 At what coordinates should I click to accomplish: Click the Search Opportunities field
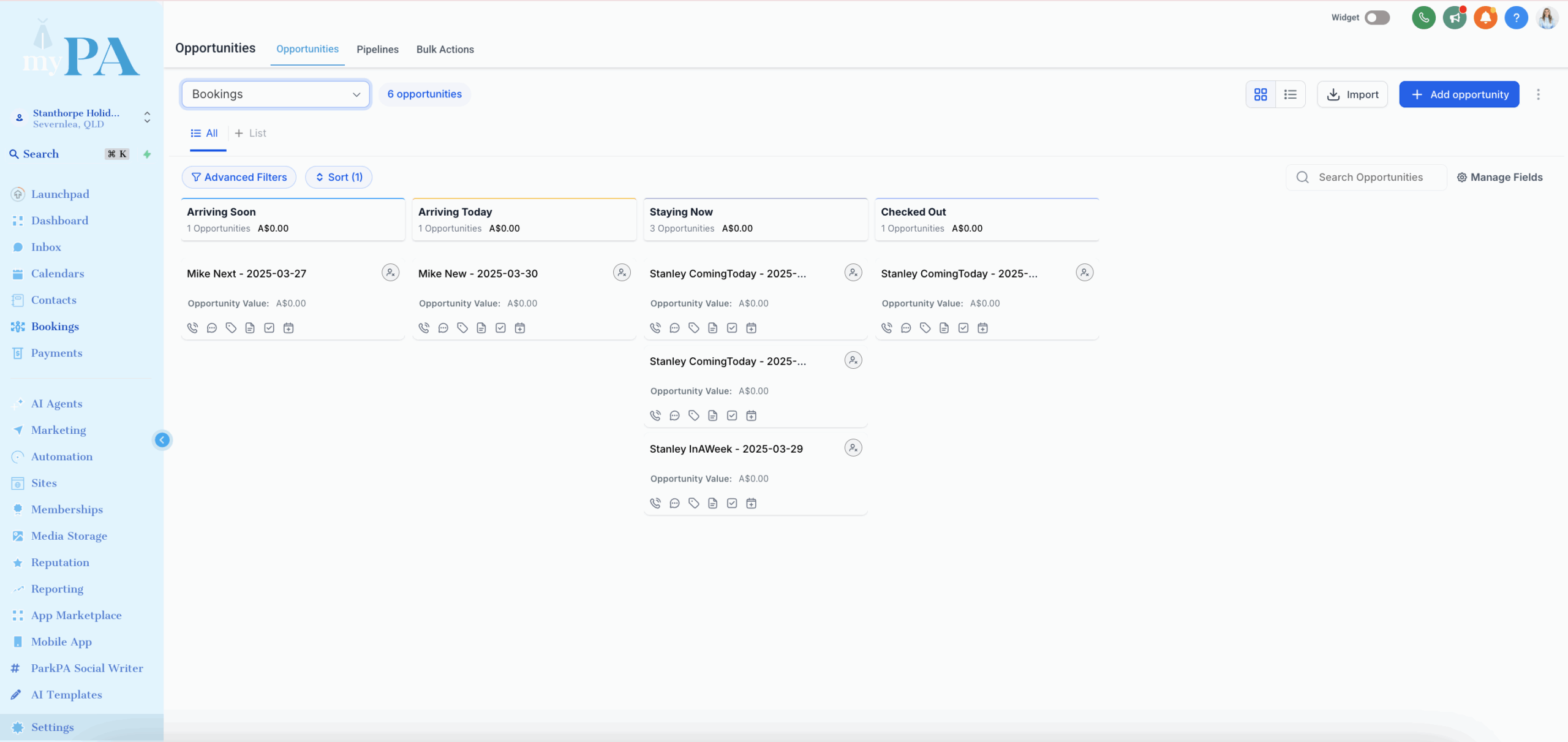pos(1366,177)
